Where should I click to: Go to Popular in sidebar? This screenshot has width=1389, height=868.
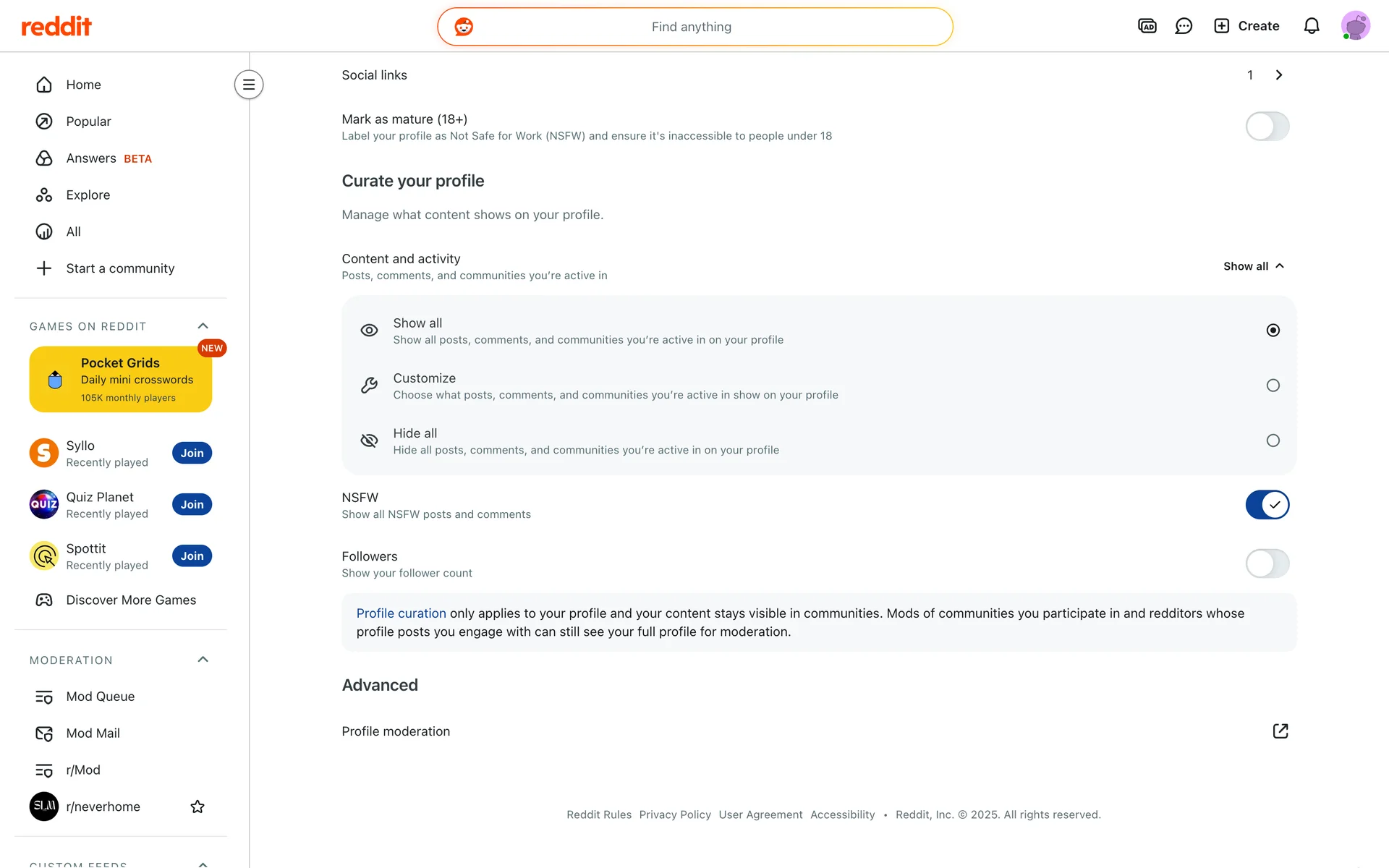(88, 122)
